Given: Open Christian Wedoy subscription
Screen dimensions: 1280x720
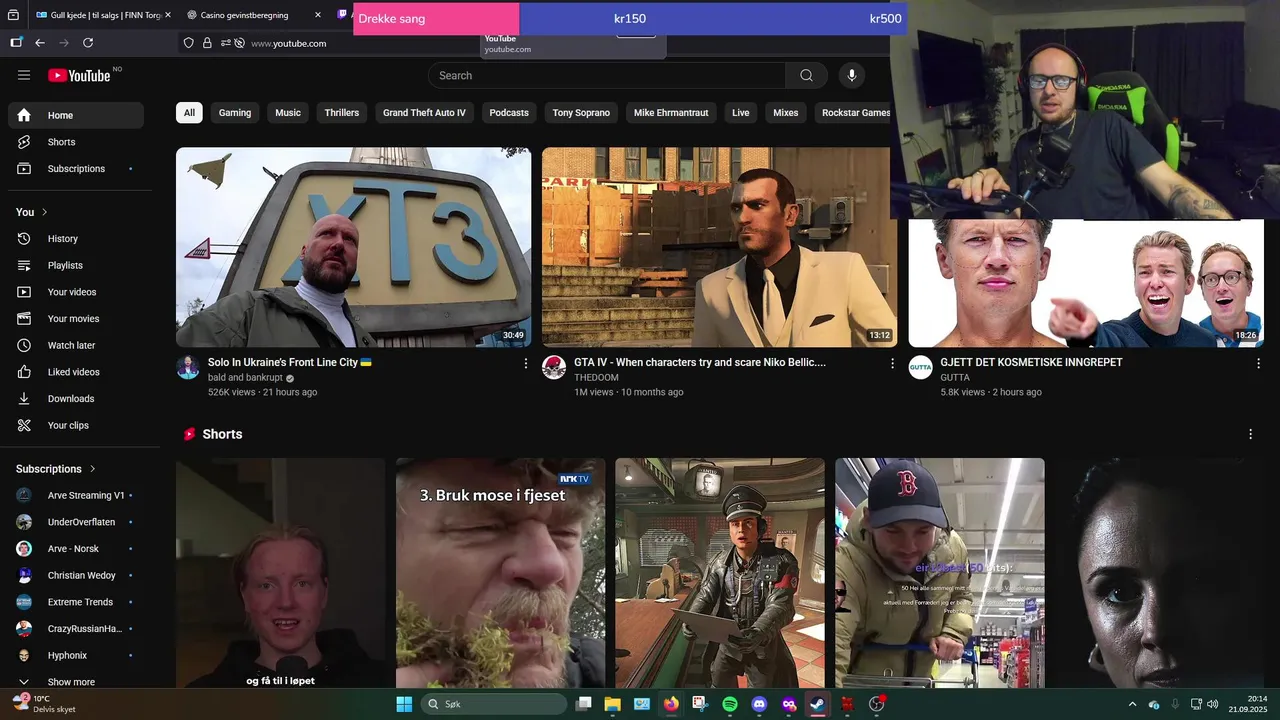Looking at the screenshot, I should tap(76, 575).
